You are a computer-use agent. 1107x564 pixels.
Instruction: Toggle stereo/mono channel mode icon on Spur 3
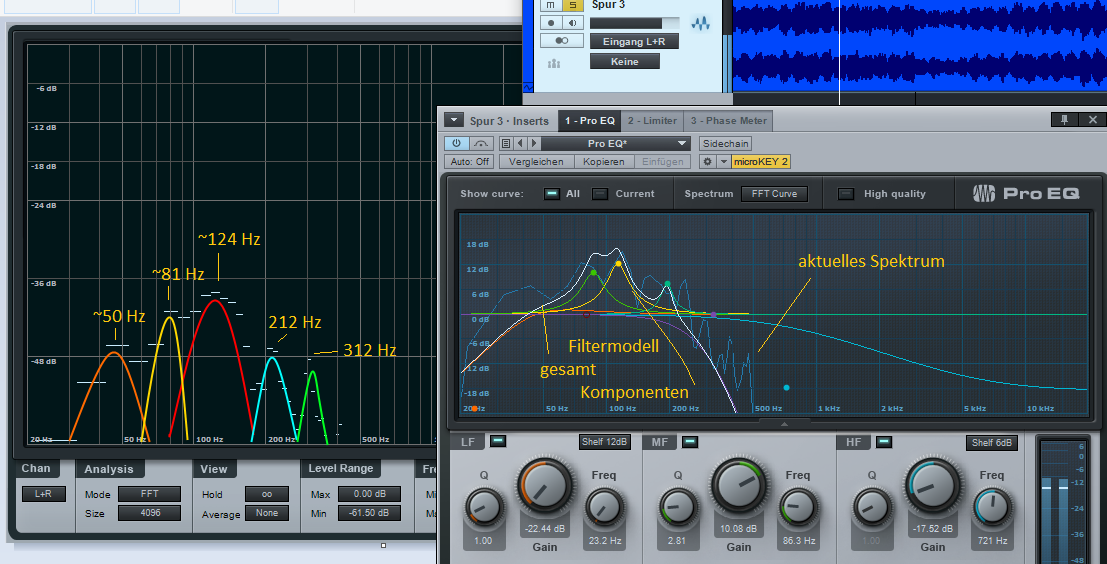[562, 41]
